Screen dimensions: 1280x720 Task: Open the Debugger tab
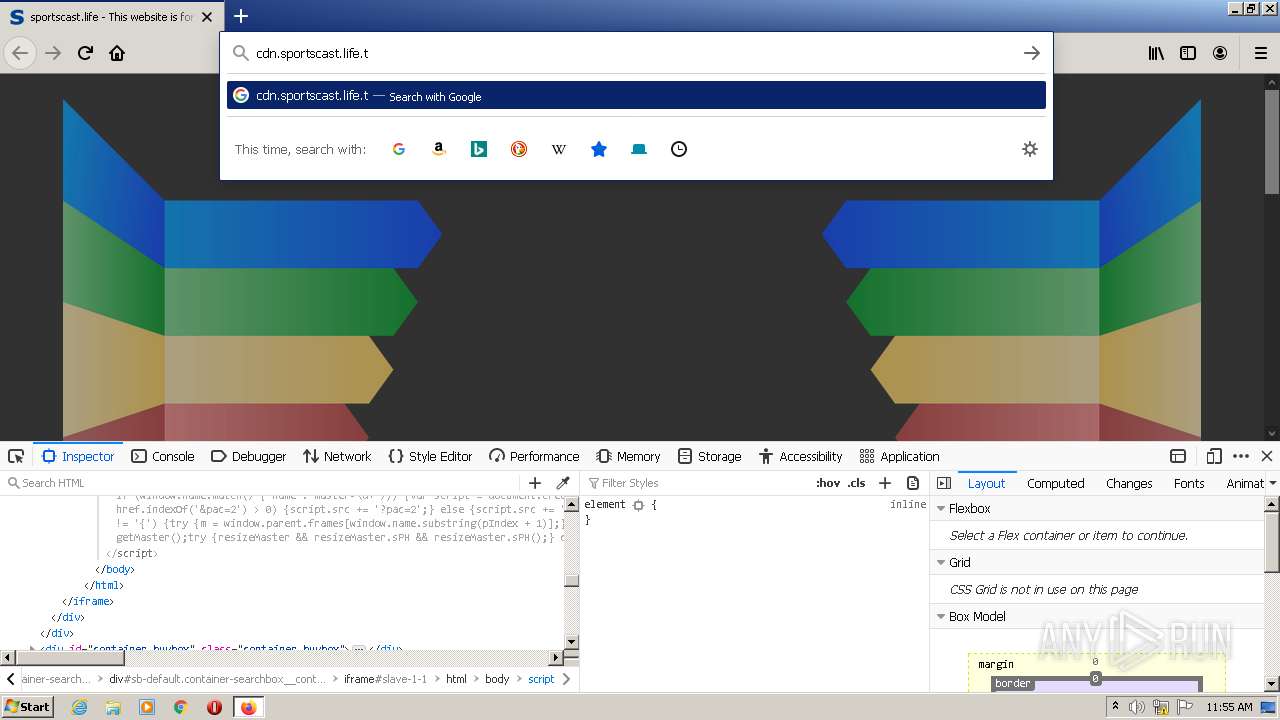click(248, 456)
